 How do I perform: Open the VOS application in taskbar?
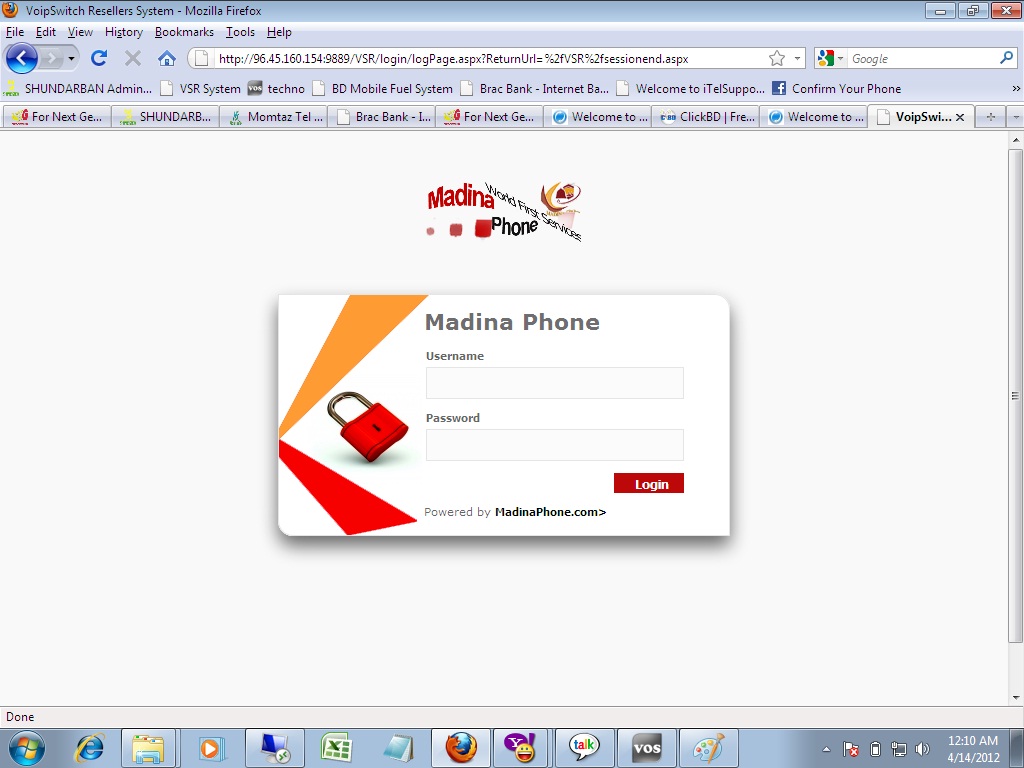coord(647,748)
